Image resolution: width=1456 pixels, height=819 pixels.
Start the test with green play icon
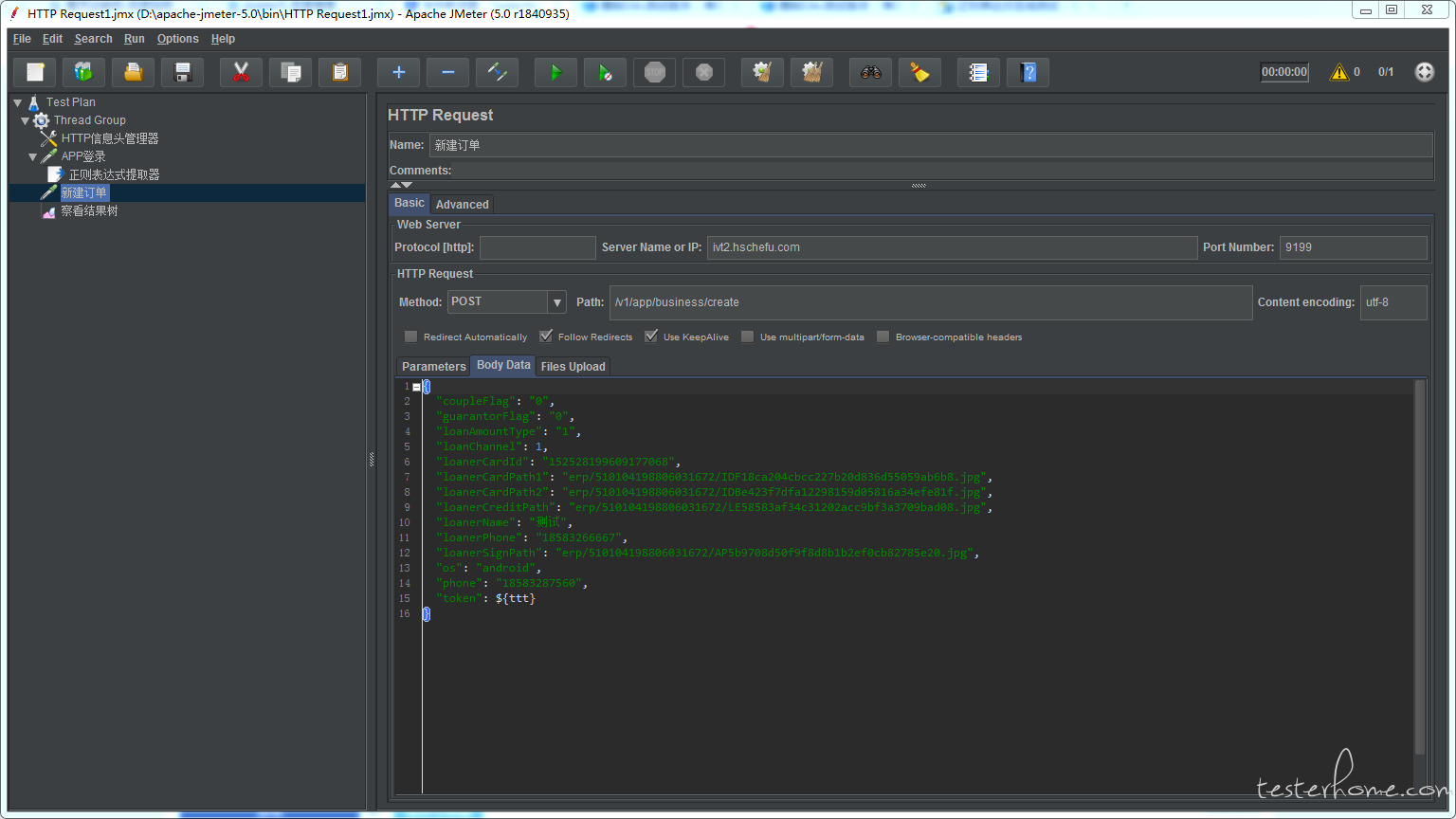[x=555, y=72]
